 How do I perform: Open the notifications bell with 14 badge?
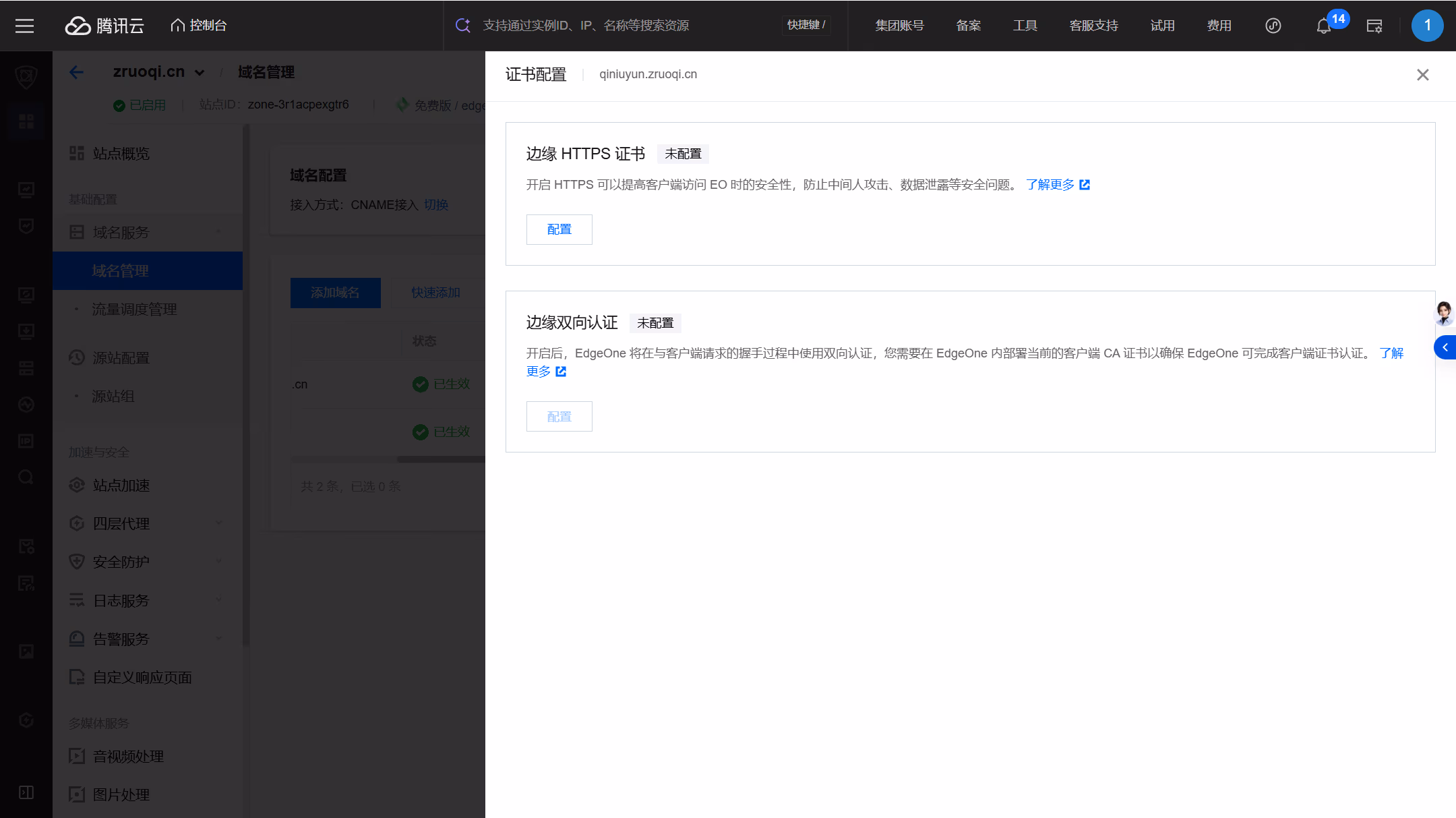tap(1325, 26)
